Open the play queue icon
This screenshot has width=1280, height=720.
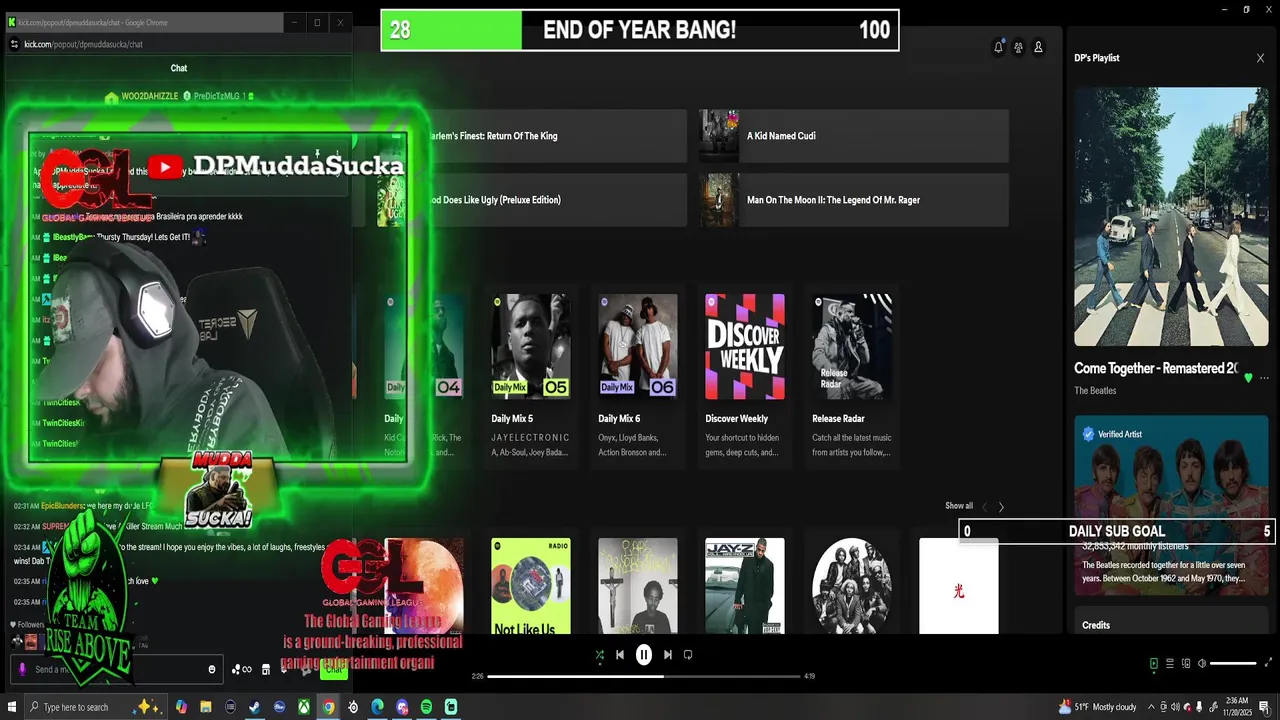[1170, 663]
